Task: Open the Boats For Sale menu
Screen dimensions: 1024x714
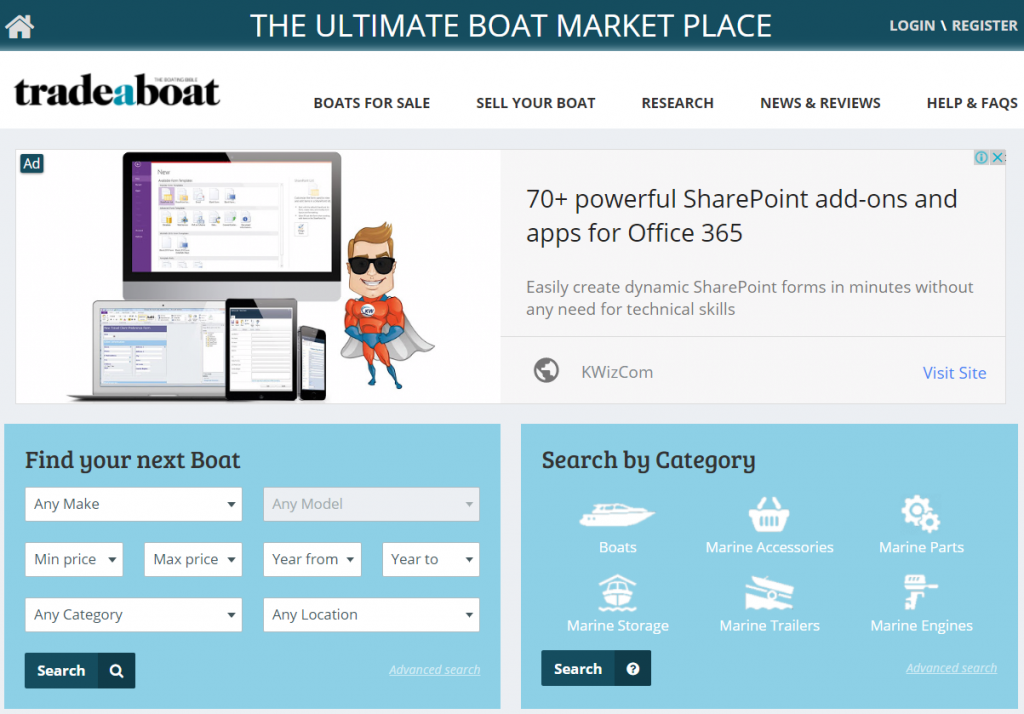Action: click(x=372, y=103)
